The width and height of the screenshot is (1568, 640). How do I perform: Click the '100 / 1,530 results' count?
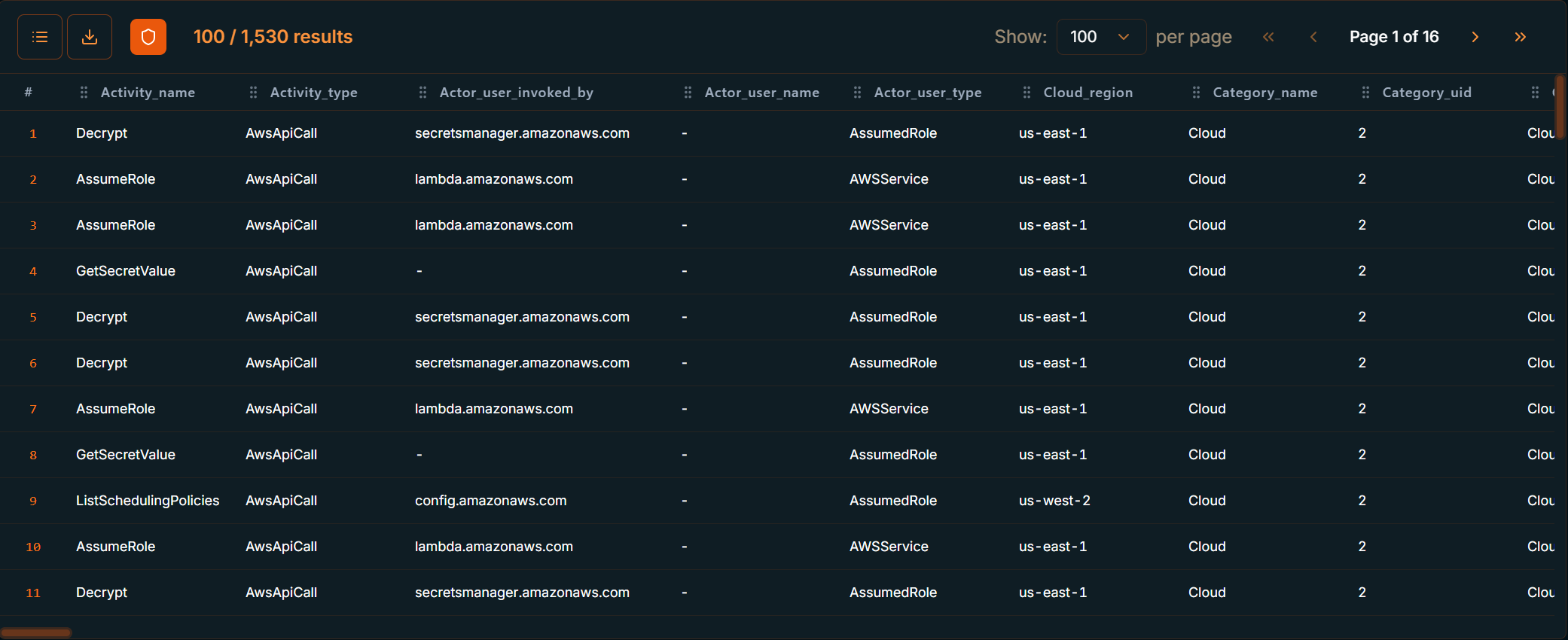273,37
